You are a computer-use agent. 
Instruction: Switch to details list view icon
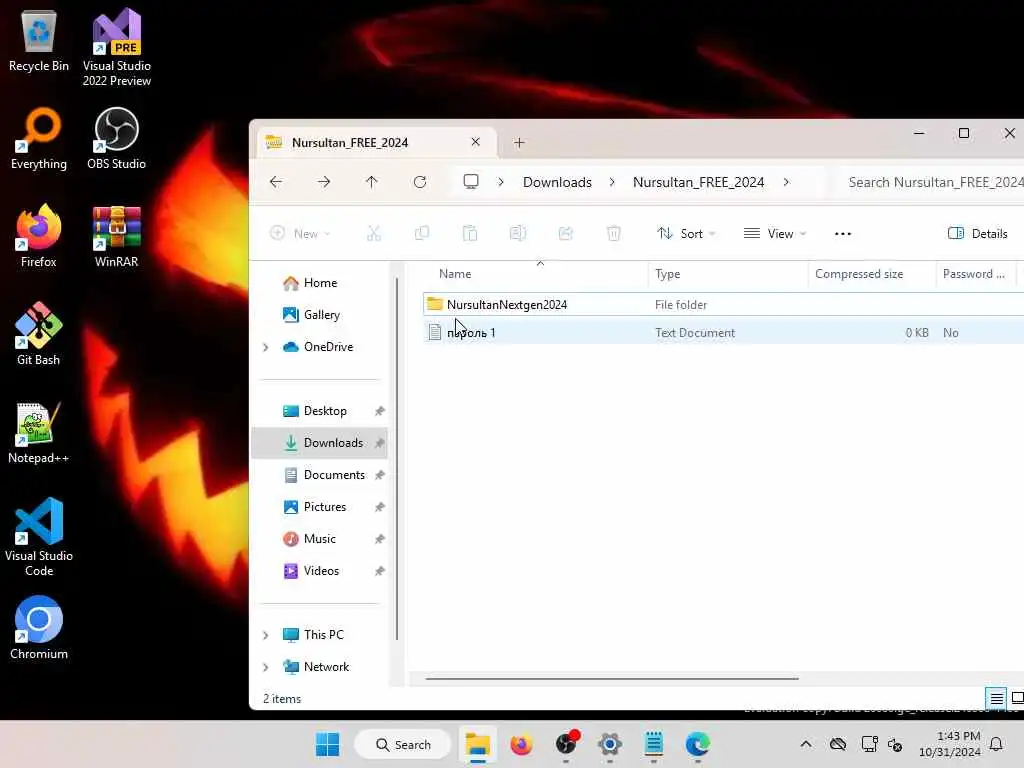tap(997, 699)
